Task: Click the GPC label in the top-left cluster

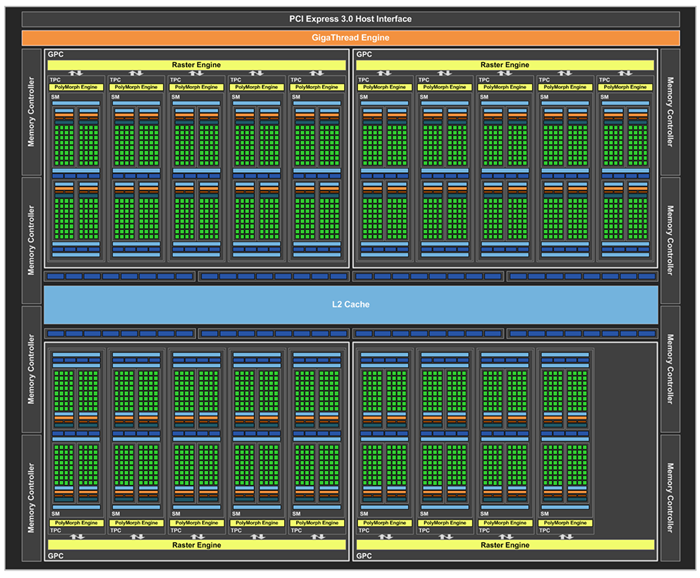Action: [x=55, y=54]
